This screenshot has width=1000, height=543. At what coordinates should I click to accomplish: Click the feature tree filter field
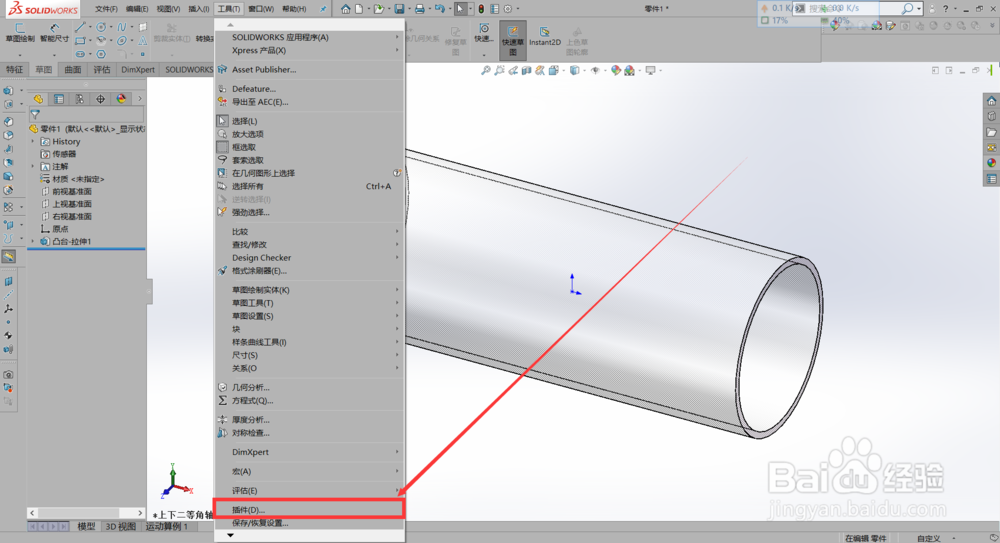(87, 115)
